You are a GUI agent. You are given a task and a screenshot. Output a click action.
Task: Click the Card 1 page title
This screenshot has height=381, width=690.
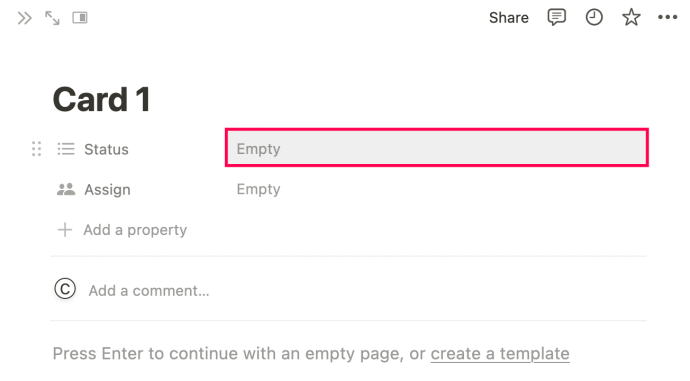pos(102,99)
